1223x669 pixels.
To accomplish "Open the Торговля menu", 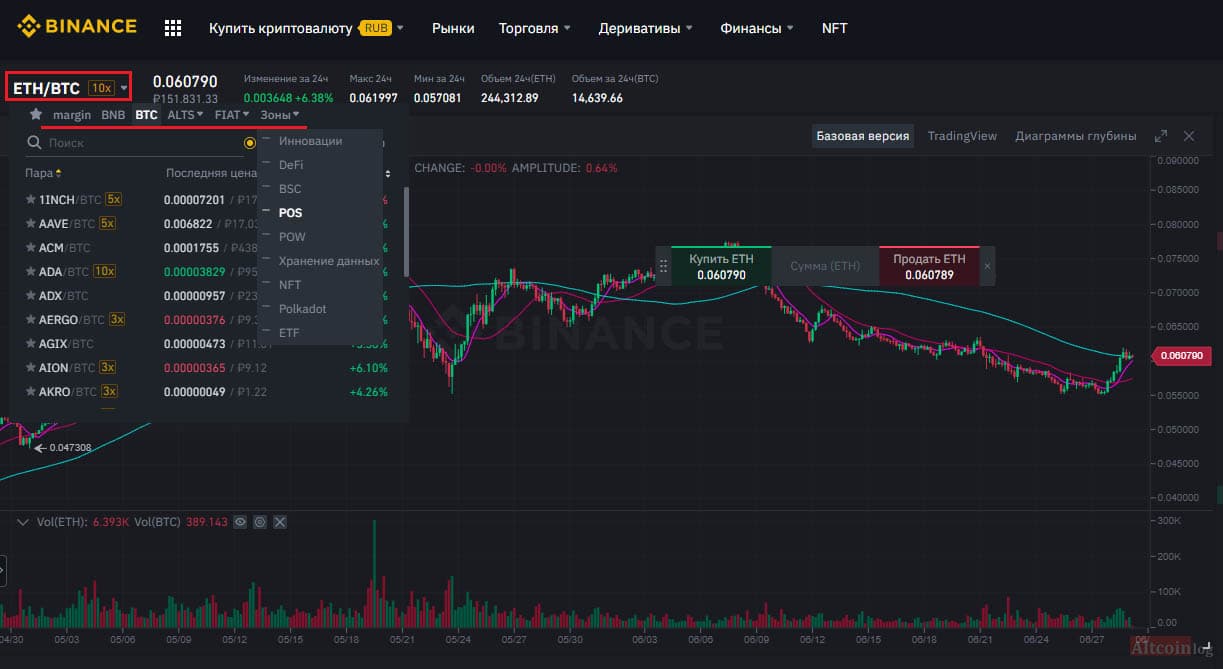I will [535, 28].
